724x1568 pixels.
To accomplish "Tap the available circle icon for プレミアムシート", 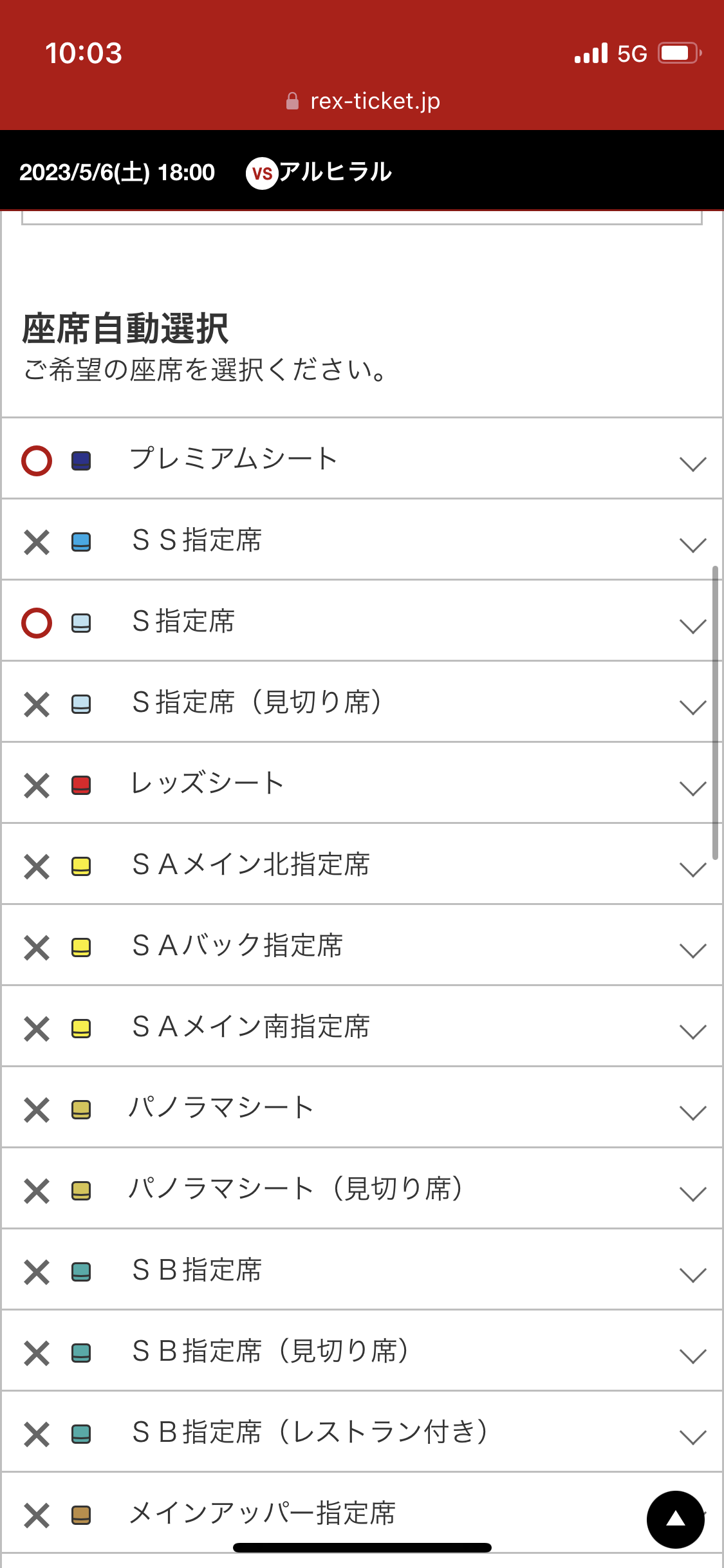I will [37, 461].
